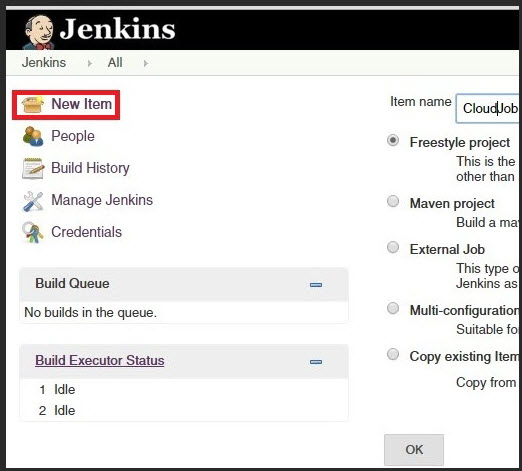Viewport: 522px width, 471px height.
Task: Select the Copy existing Item option
Action: tap(393, 354)
